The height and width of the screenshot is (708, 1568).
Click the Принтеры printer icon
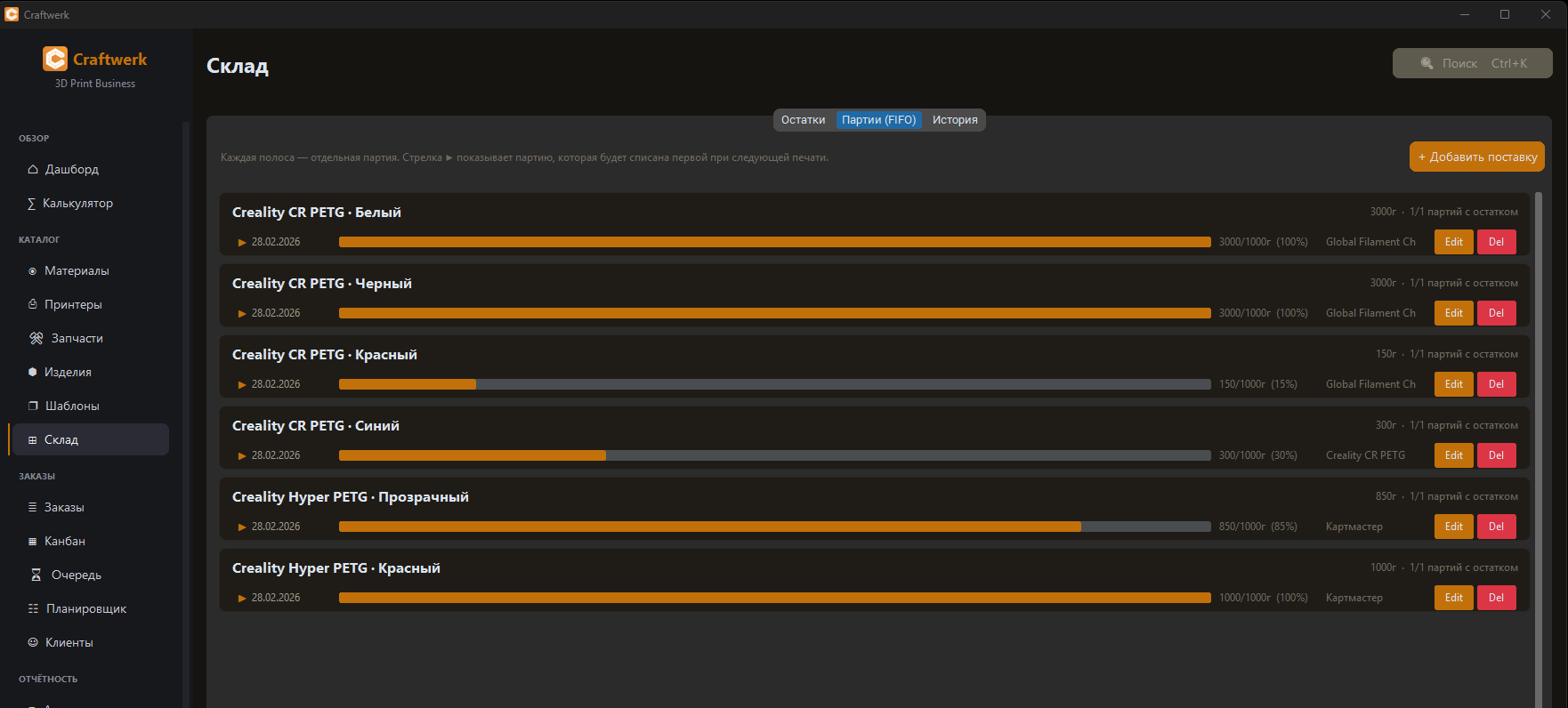pos(33,304)
